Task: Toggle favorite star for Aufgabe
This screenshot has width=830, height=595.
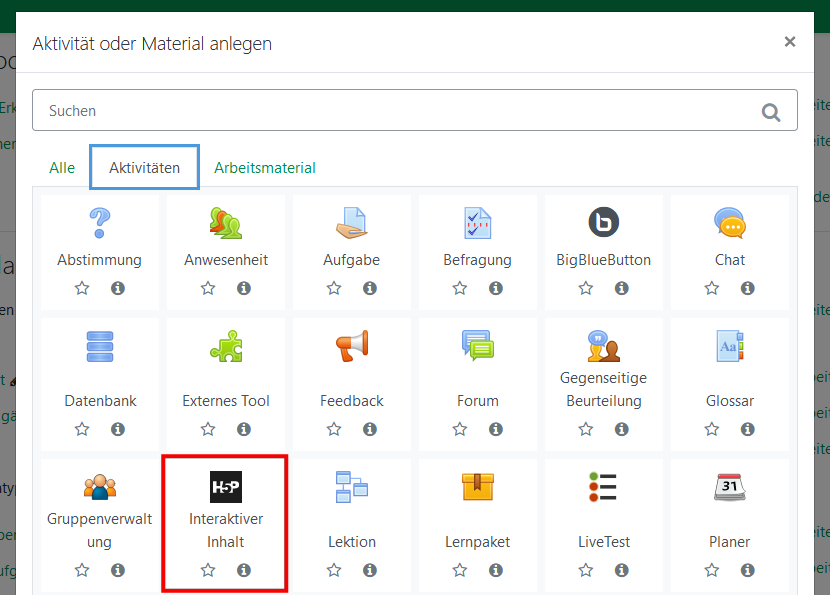Action: (334, 288)
